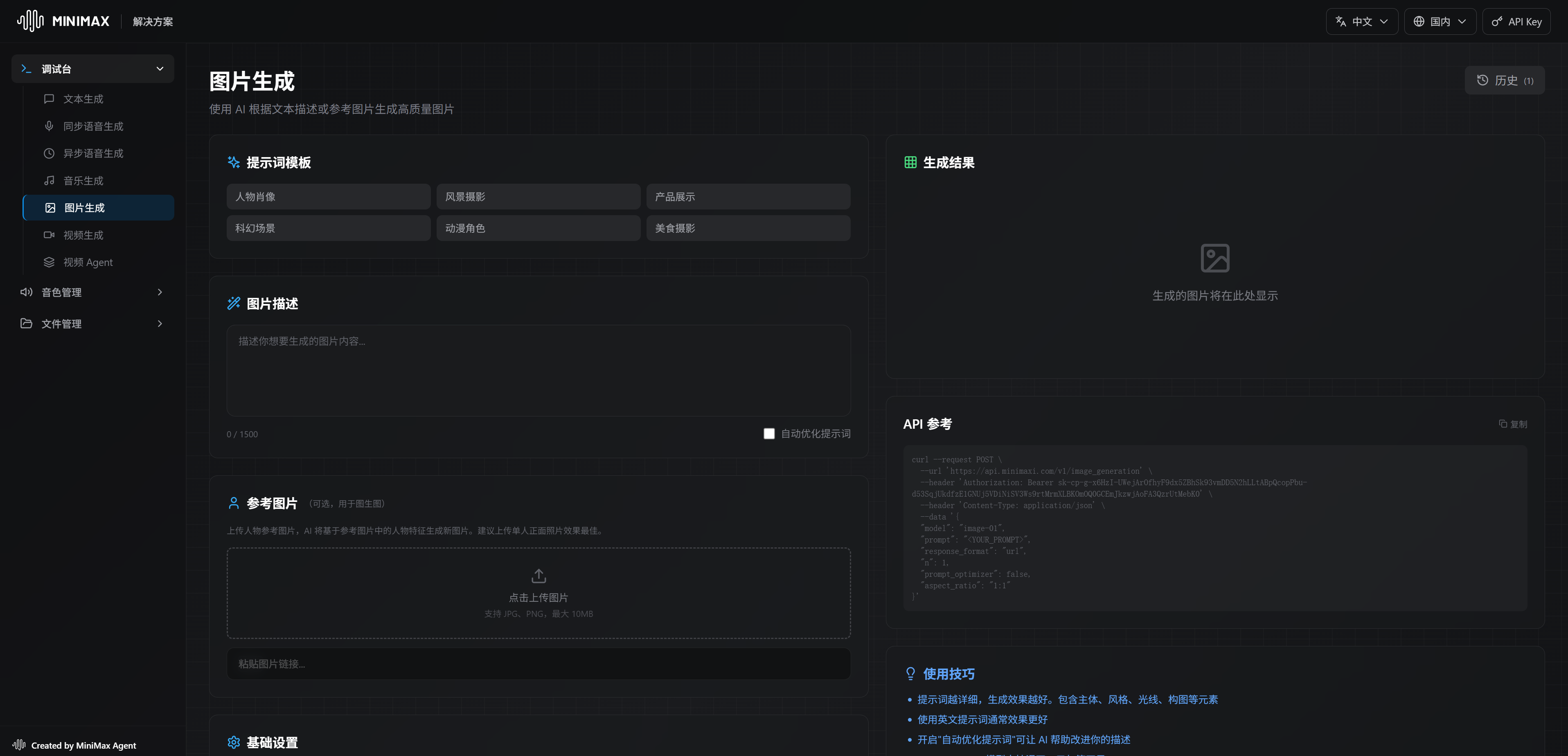Screen dimensions: 1568x756
Task: Click the curl code block in API 参考
Action: pos(1215,528)
